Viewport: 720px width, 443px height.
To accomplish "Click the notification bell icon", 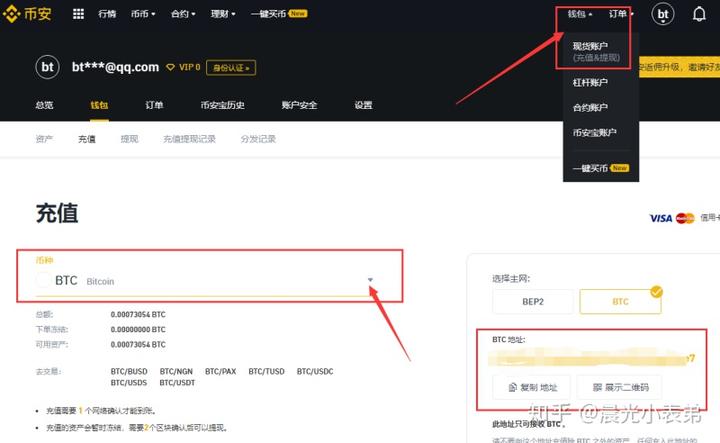I will coord(699,14).
